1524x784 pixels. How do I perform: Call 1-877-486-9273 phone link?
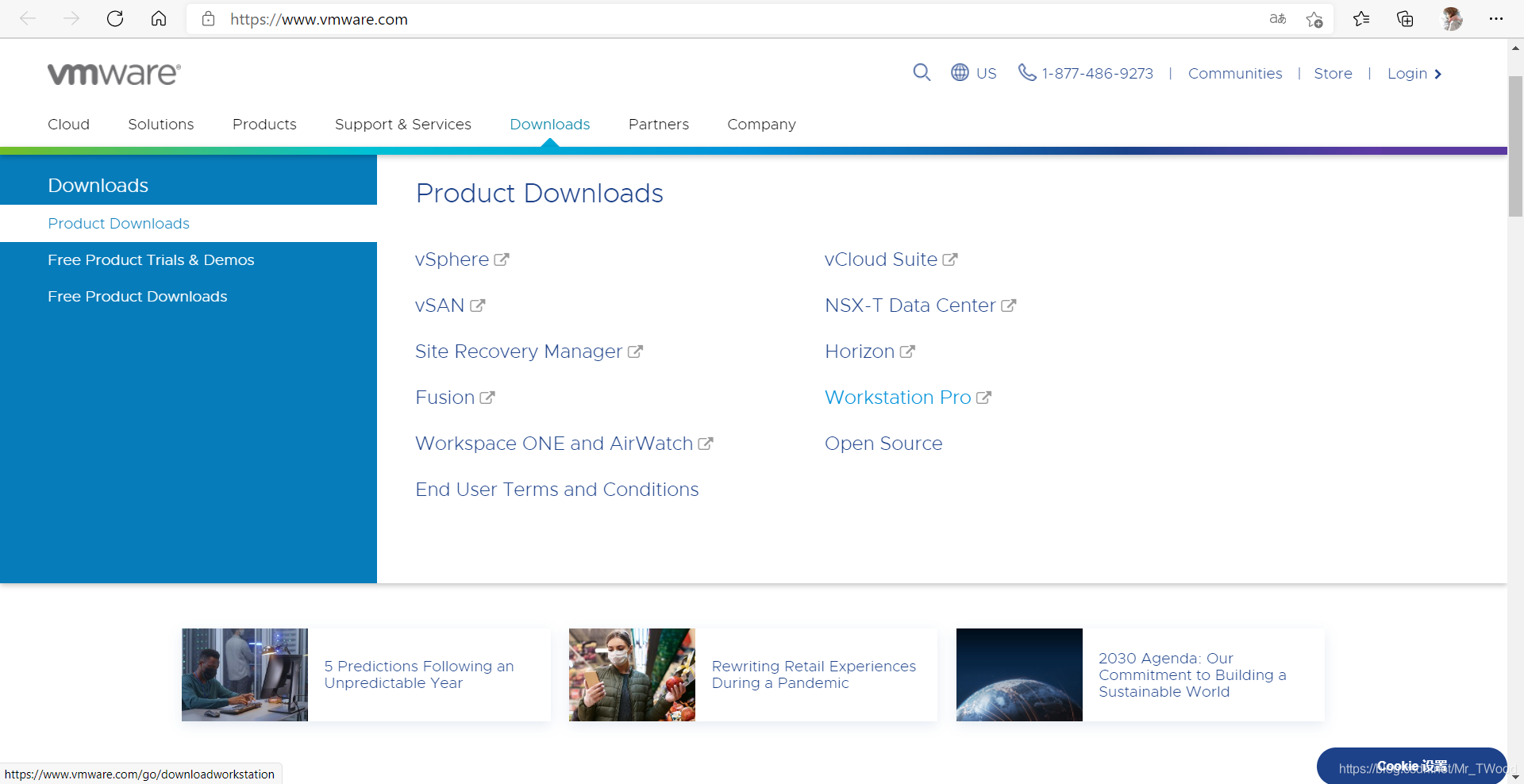(1097, 74)
